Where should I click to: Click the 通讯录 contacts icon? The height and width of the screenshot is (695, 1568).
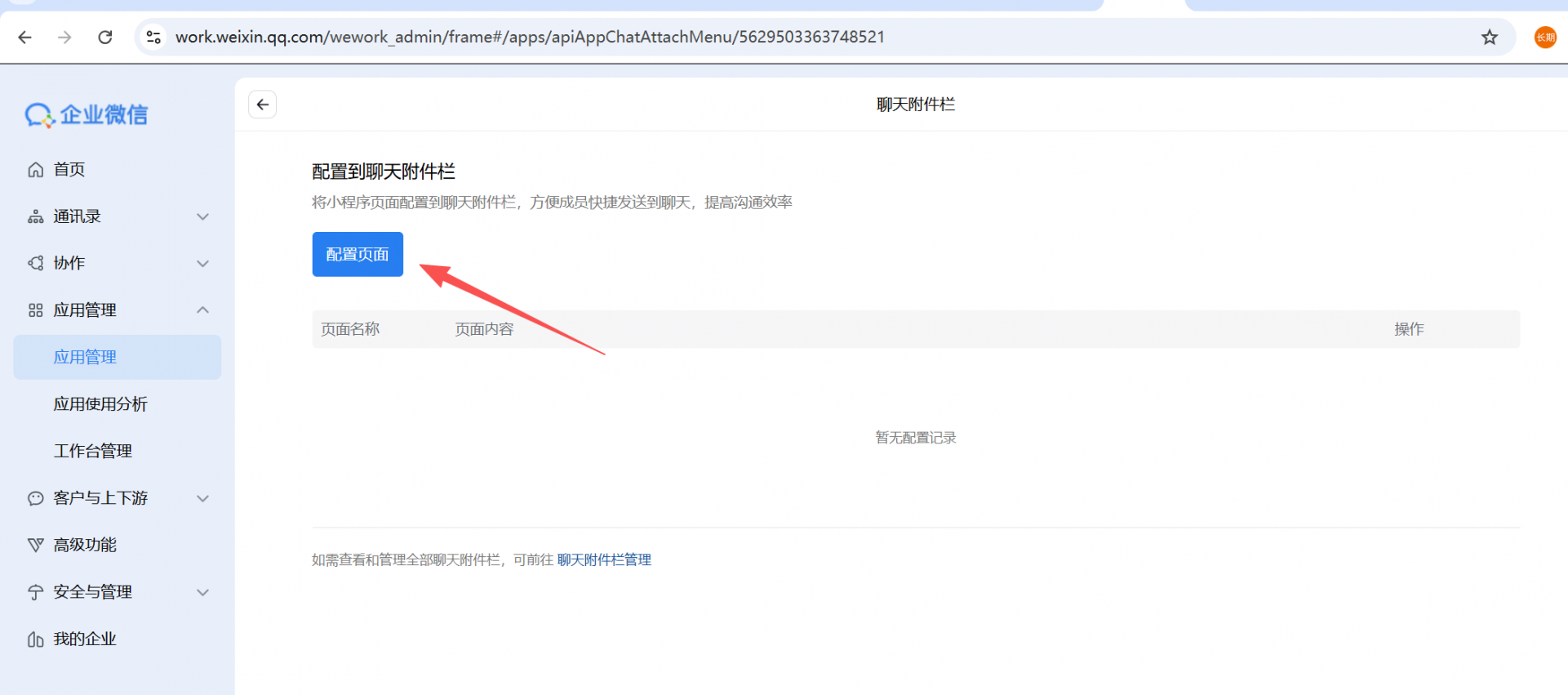click(35, 216)
